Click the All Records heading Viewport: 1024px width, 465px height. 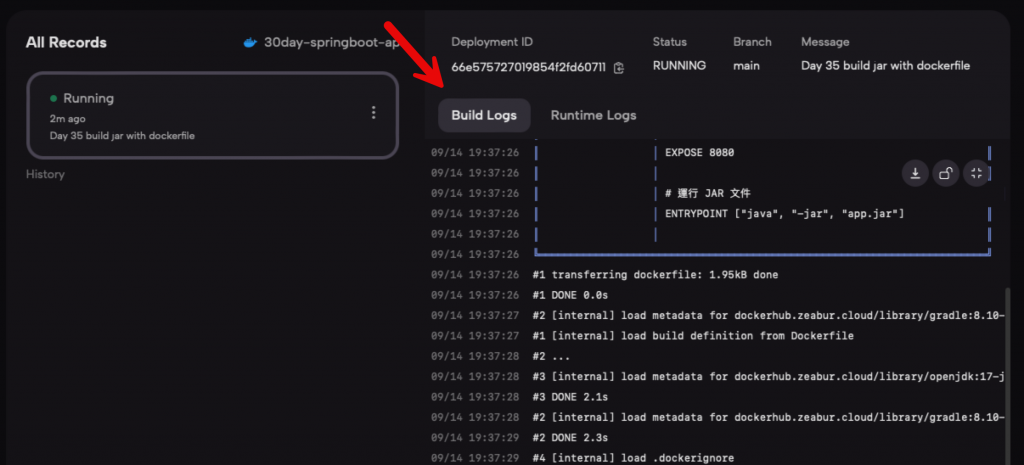click(x=66, y=42)
